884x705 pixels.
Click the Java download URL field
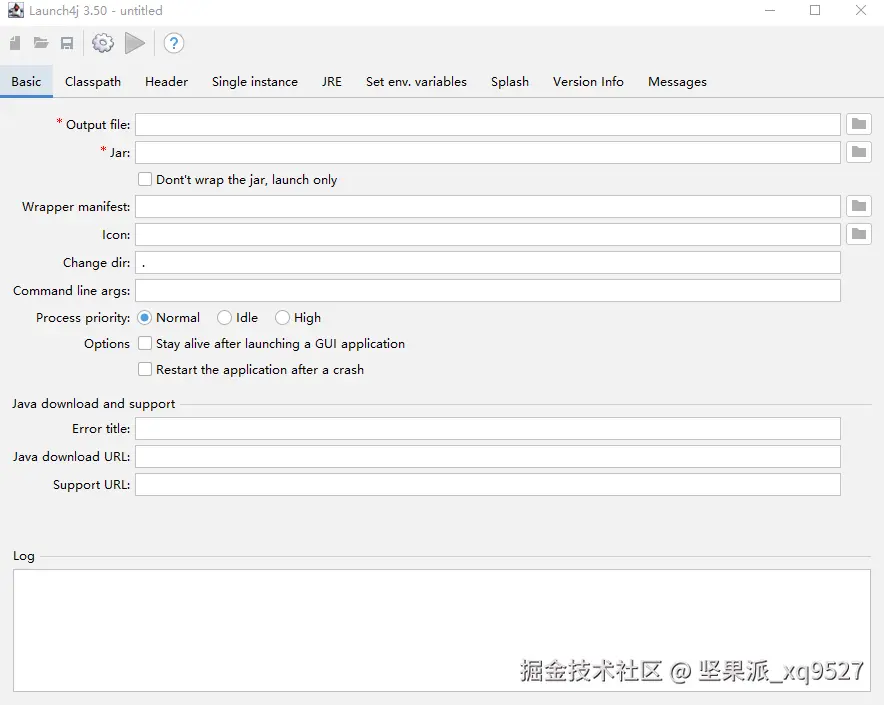pyautogui.click(x=488, y=456)
